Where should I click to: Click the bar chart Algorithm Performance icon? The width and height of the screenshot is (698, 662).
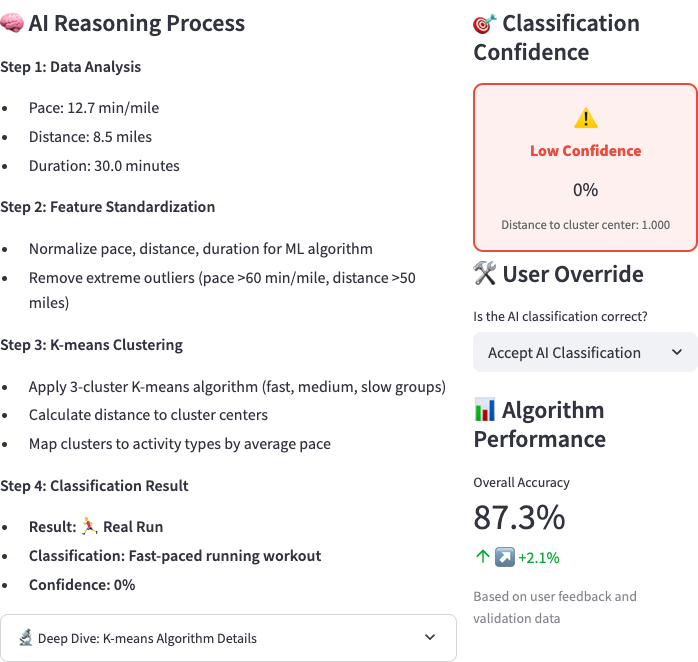click(485, 410)
